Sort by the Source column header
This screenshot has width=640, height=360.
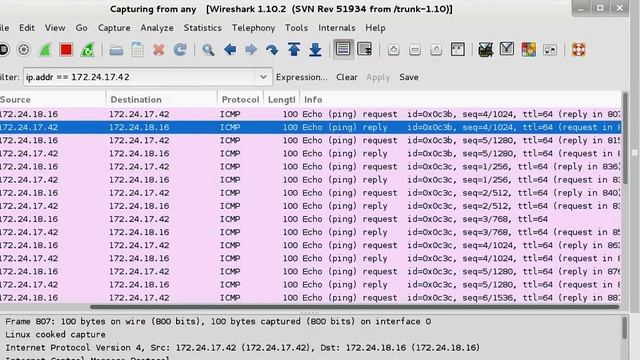point(52,100)
